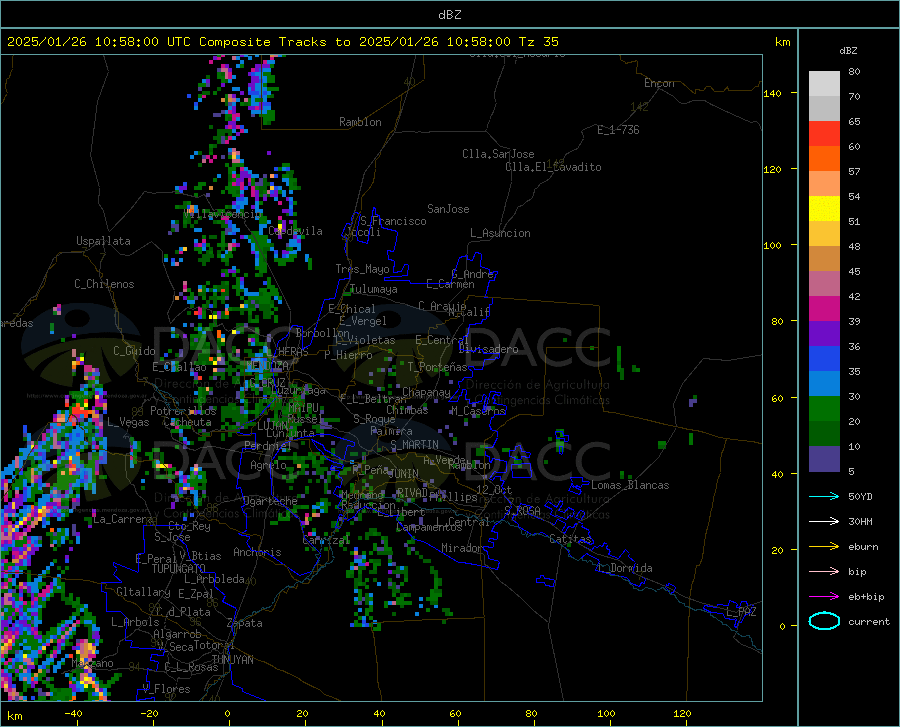Click the cyan 50YD arrow icon

coord(824,496)
